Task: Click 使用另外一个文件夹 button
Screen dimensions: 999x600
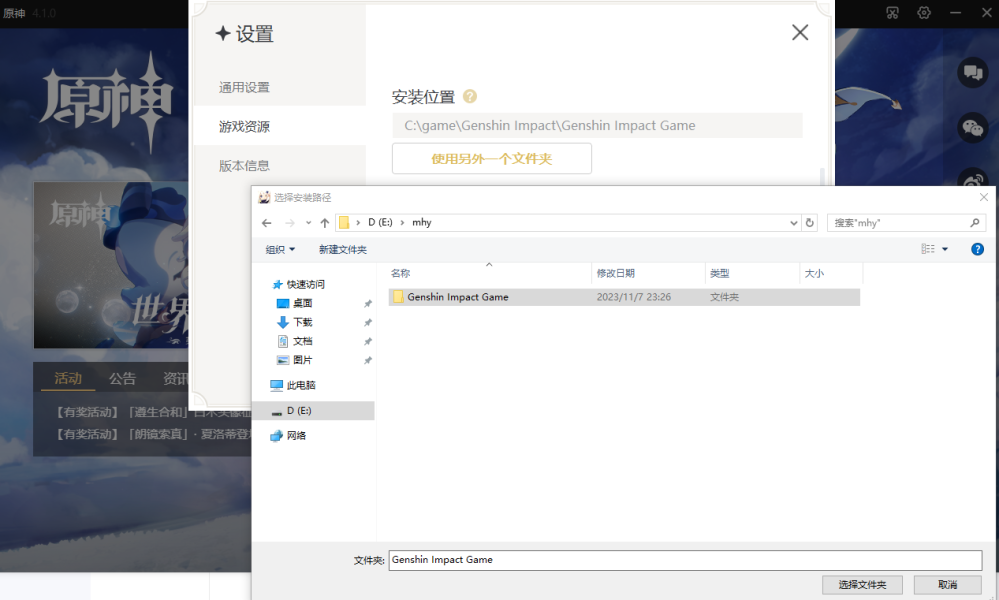Action: [492, 159]
